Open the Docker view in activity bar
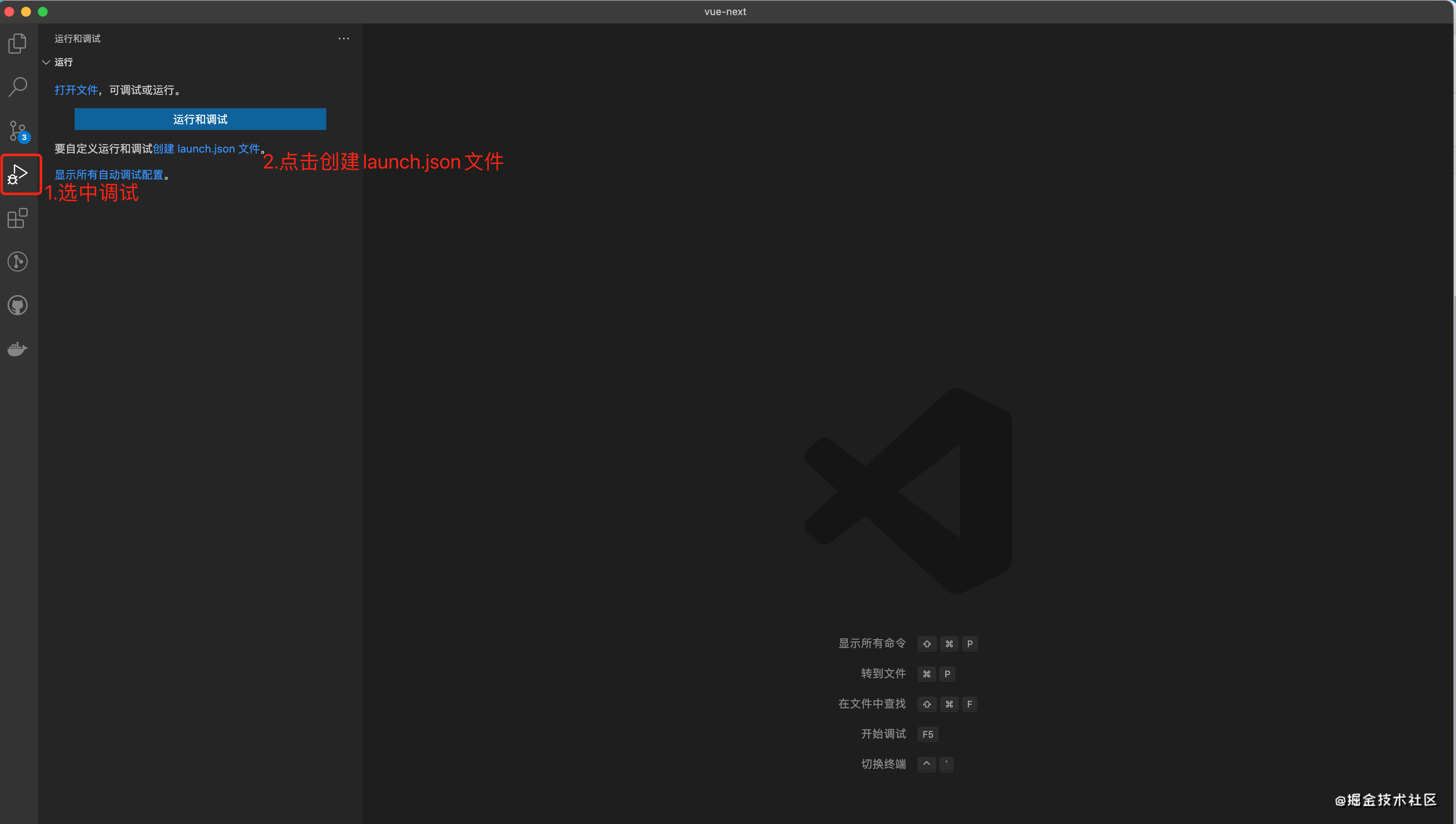Screen dimensions: 1456x824 (x=18, y=349)
